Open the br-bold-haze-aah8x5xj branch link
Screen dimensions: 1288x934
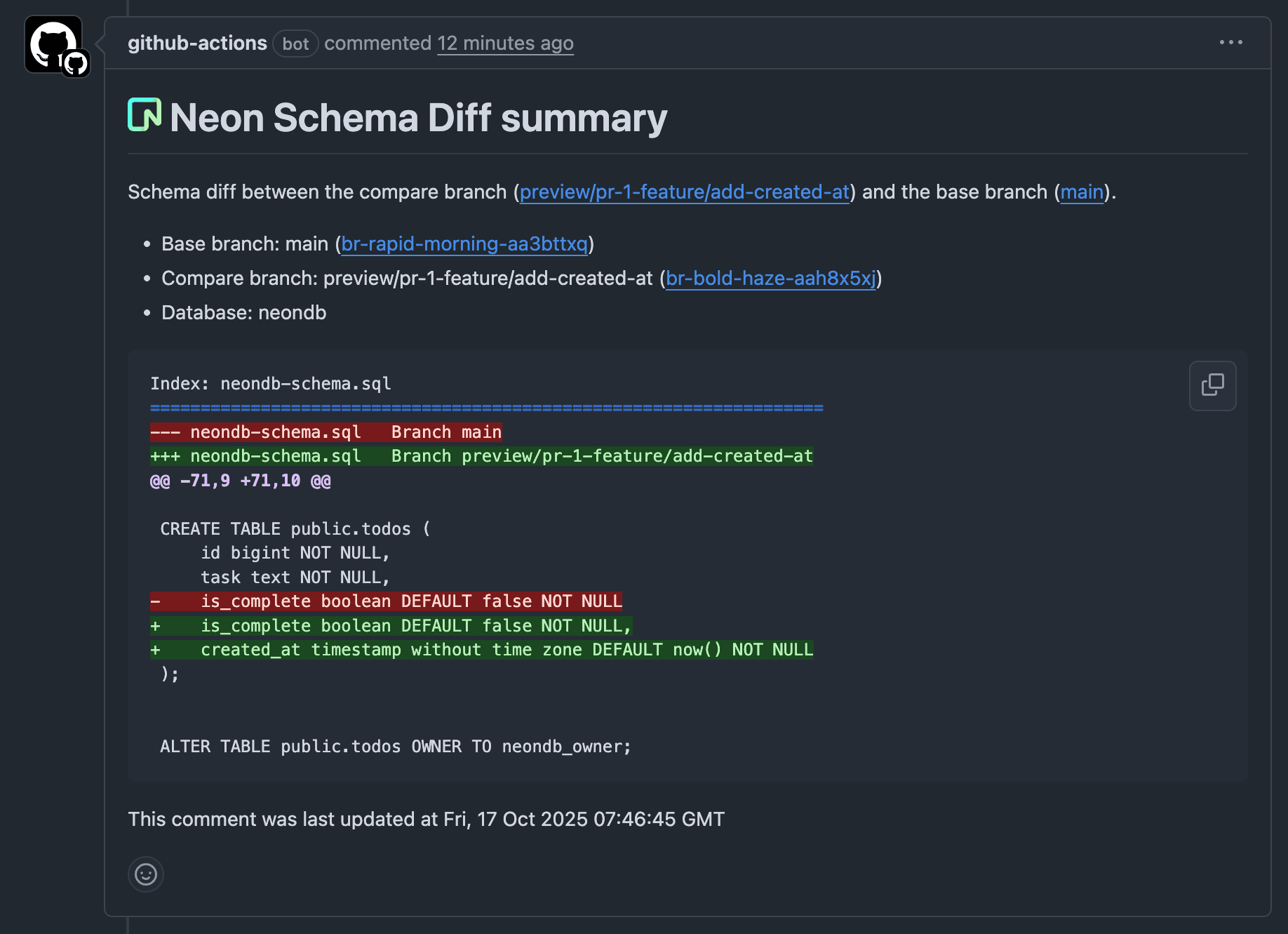click(x=770, y=278)
